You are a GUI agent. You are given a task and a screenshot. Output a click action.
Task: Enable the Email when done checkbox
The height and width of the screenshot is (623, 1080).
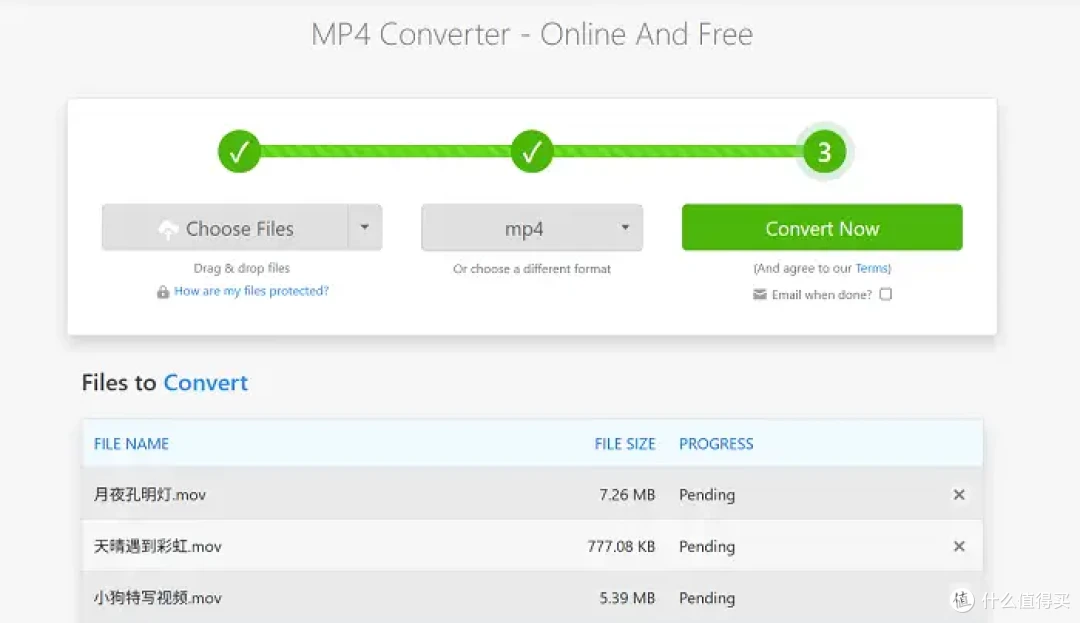coord(886,295)
